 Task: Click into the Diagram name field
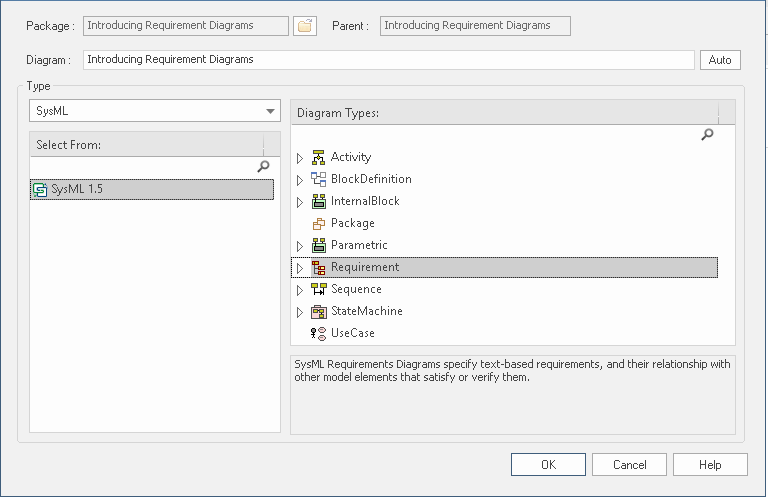[388, 60]
